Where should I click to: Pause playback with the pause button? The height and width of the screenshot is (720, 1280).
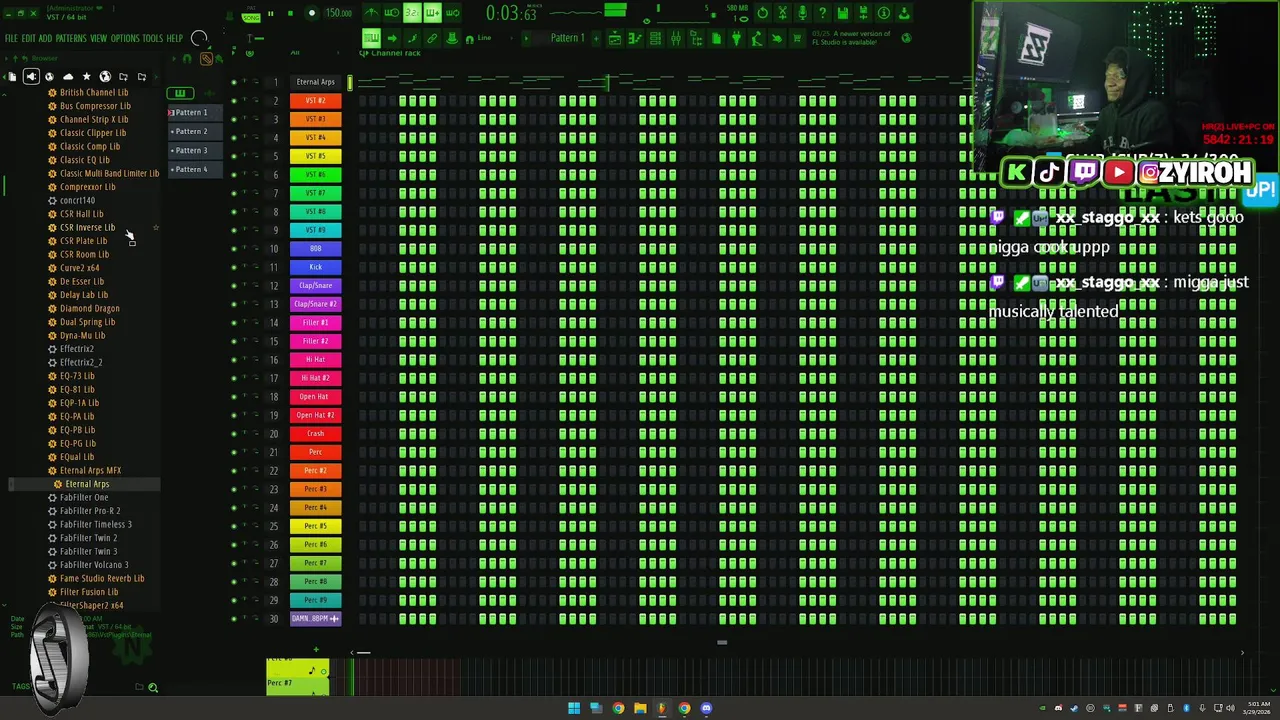[270, 13]
